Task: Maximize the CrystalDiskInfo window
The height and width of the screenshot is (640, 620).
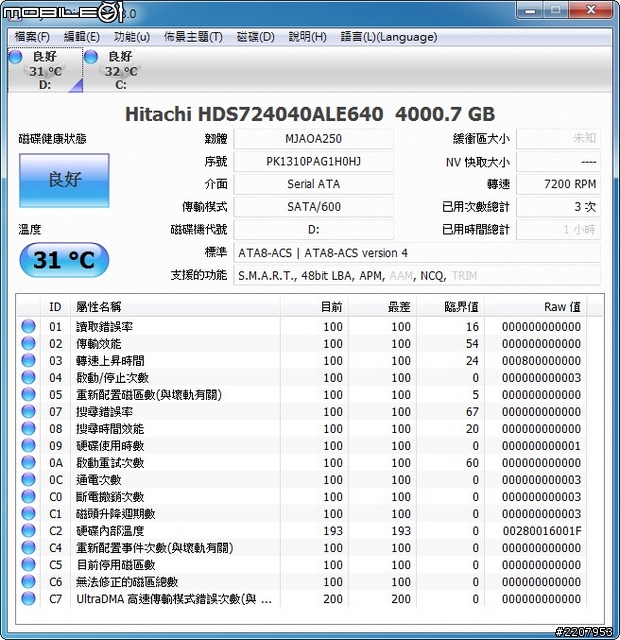Action: tap(556, 10)
